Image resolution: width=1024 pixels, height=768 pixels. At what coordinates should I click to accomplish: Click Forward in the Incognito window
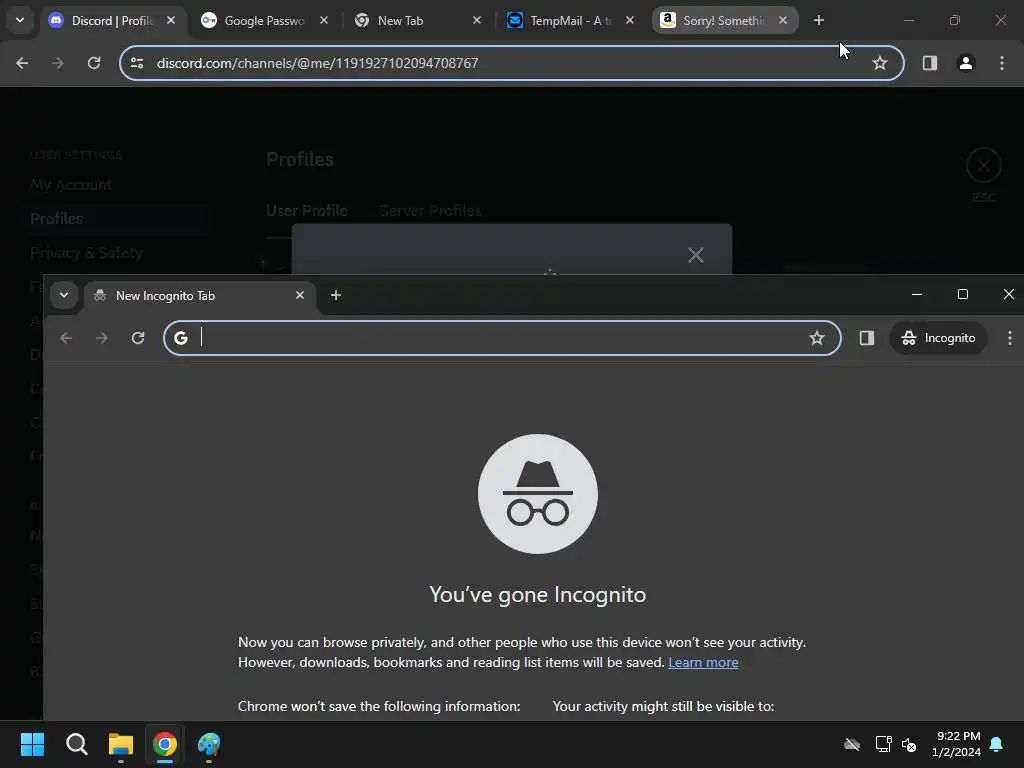click(102, 338)
